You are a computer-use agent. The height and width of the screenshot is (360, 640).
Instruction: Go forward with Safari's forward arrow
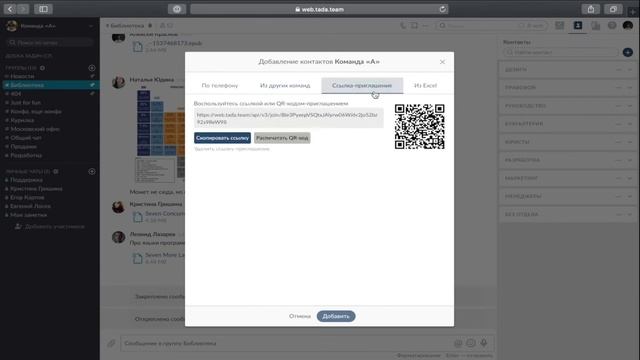pos(23,9)
